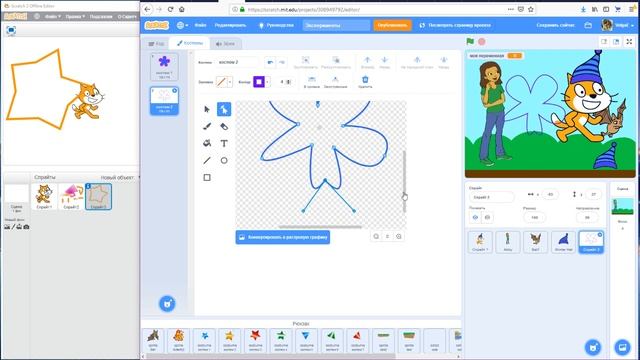640x360 pixels.
Task: Open About in Scratch 2 window
Action: pos(127,17)
